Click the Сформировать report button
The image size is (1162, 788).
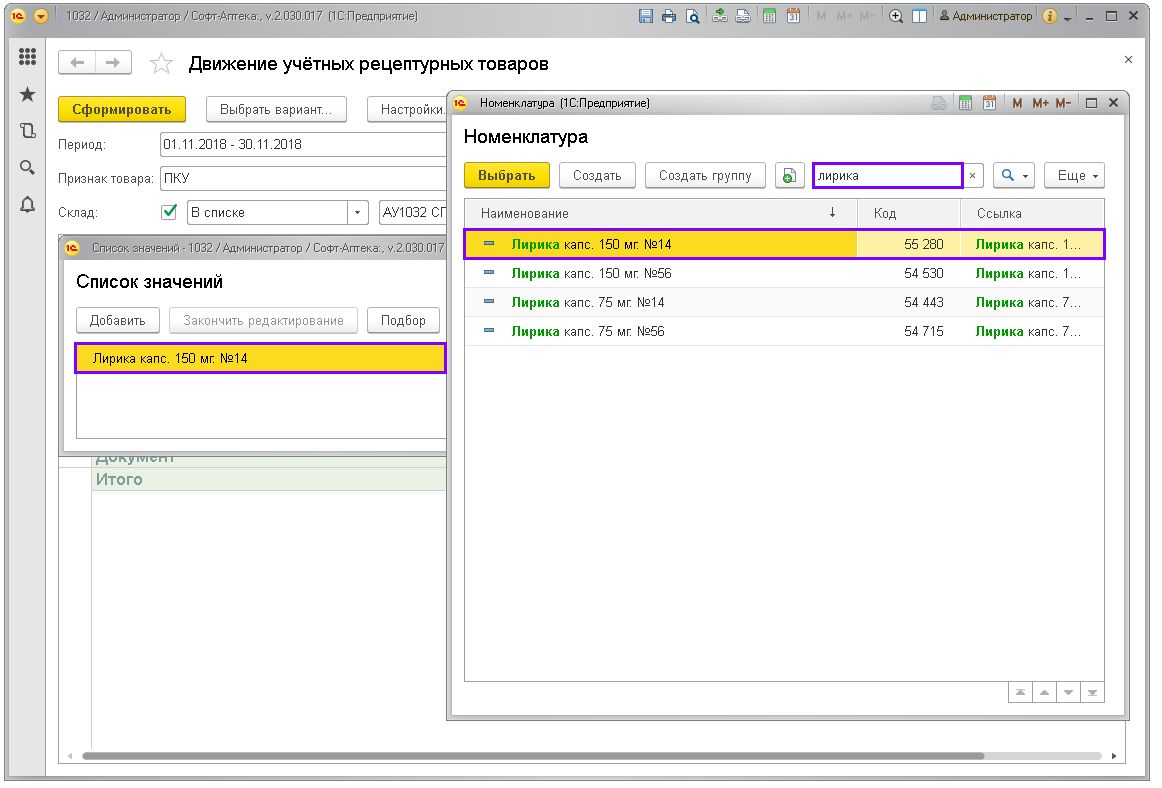122,109
